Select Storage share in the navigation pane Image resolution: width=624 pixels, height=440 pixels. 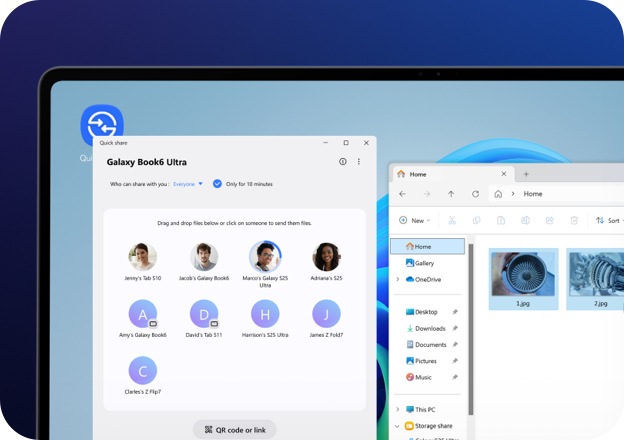pos(429,426)
